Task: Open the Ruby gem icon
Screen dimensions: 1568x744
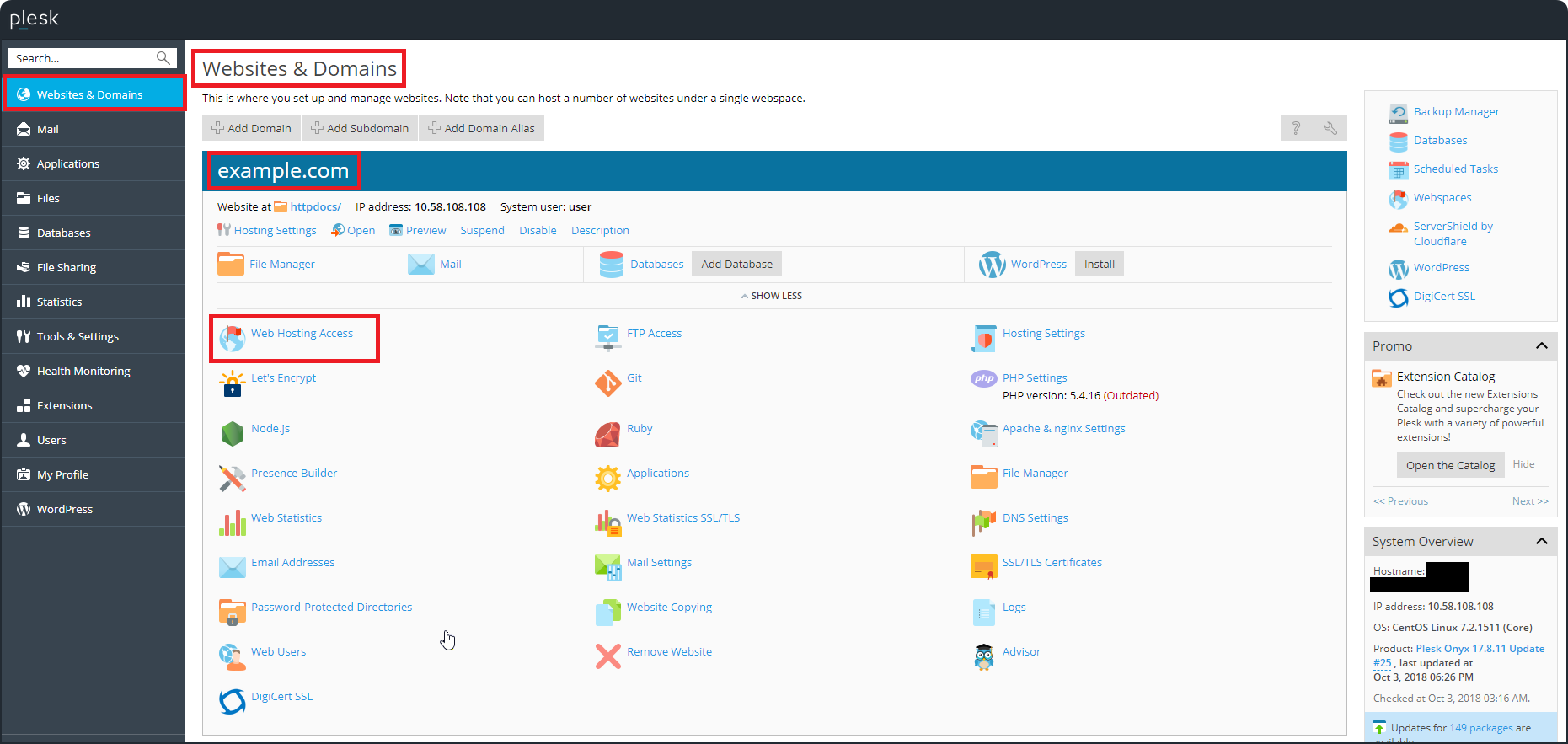Action: (607, 433)
